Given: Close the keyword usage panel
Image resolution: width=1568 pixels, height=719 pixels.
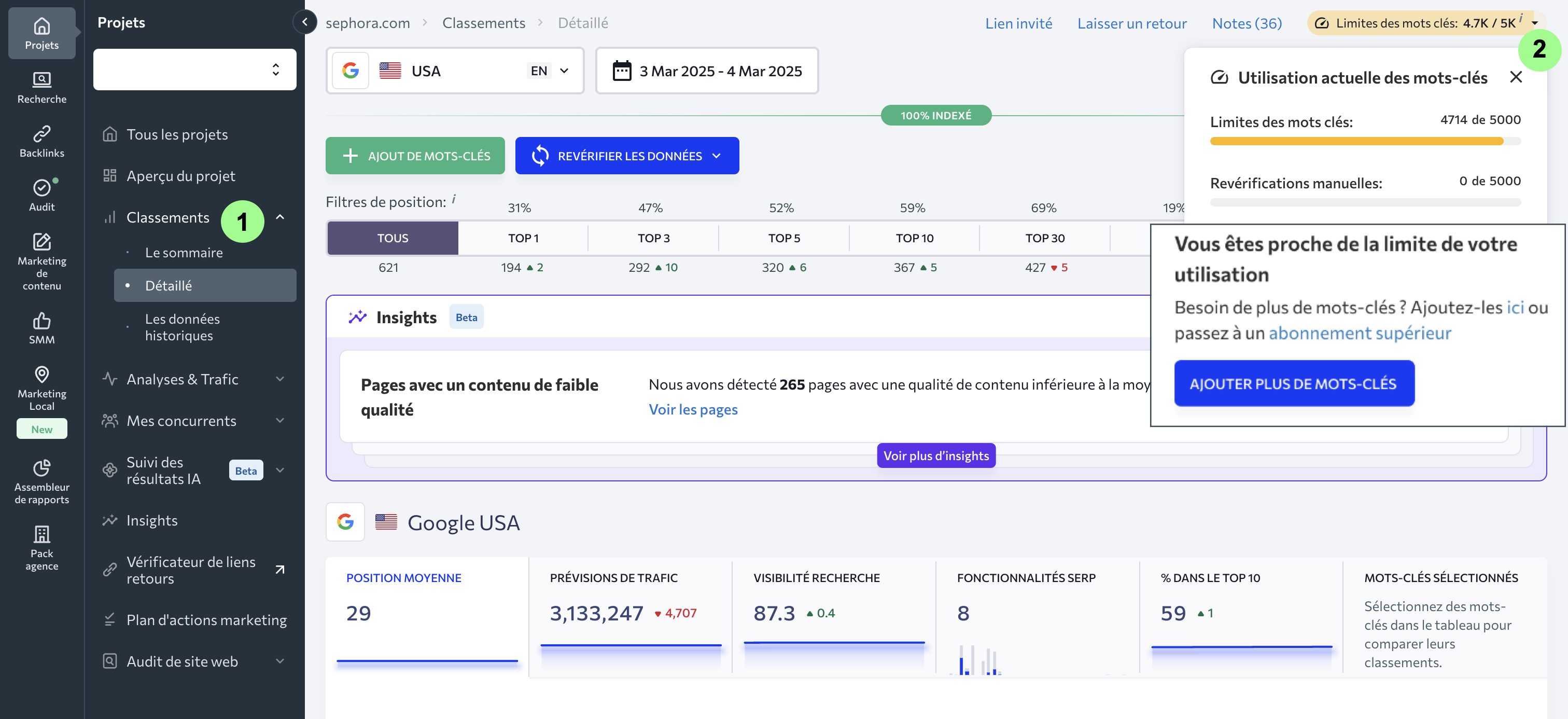Looking at the screenshot, I should [1516, 77].
